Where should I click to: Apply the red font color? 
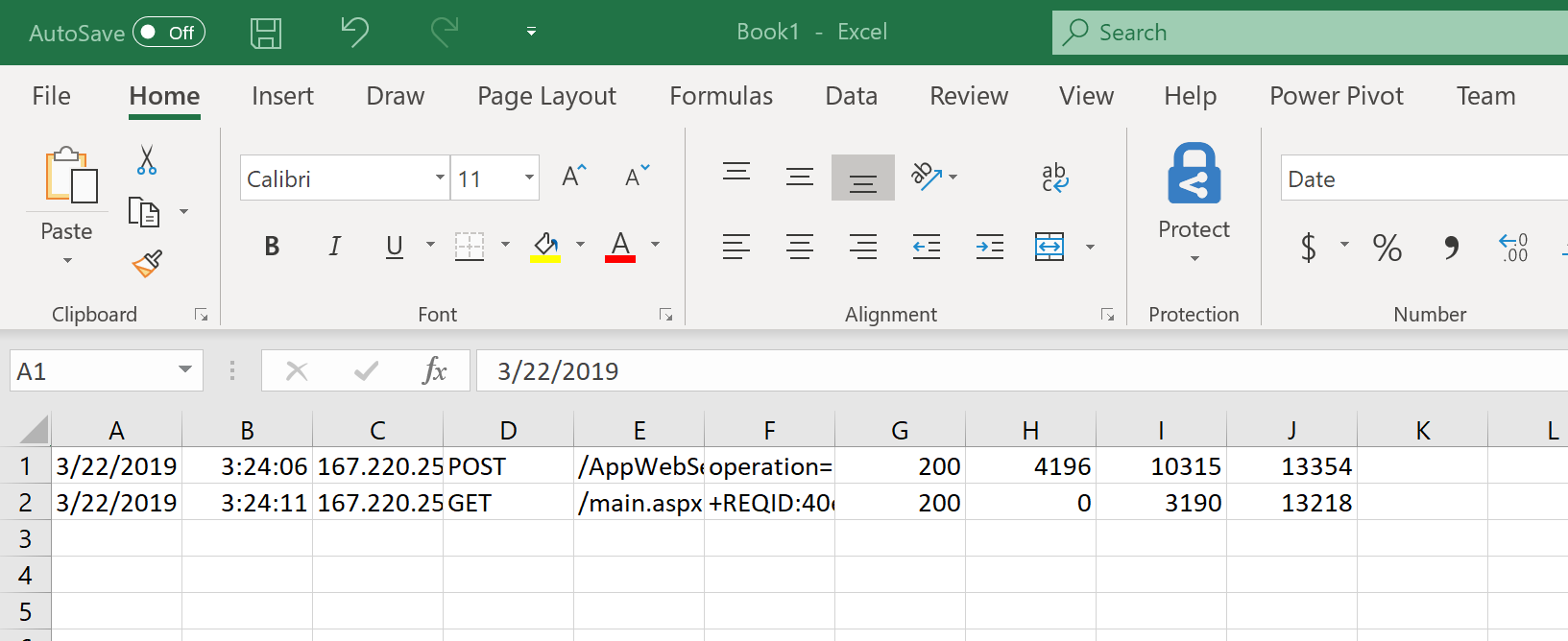620,247
